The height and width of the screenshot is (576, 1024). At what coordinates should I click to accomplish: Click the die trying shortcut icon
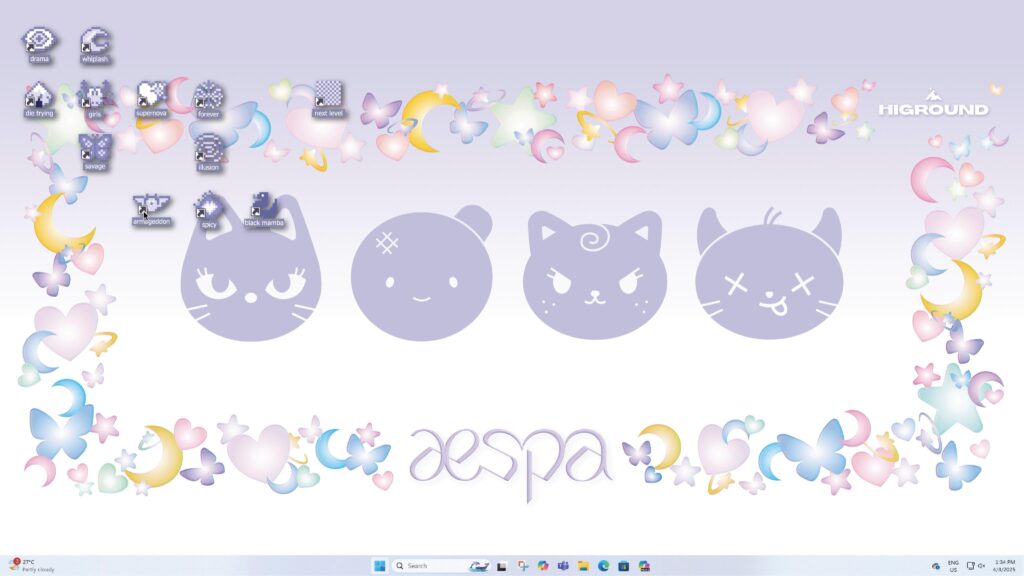(39, 99)
